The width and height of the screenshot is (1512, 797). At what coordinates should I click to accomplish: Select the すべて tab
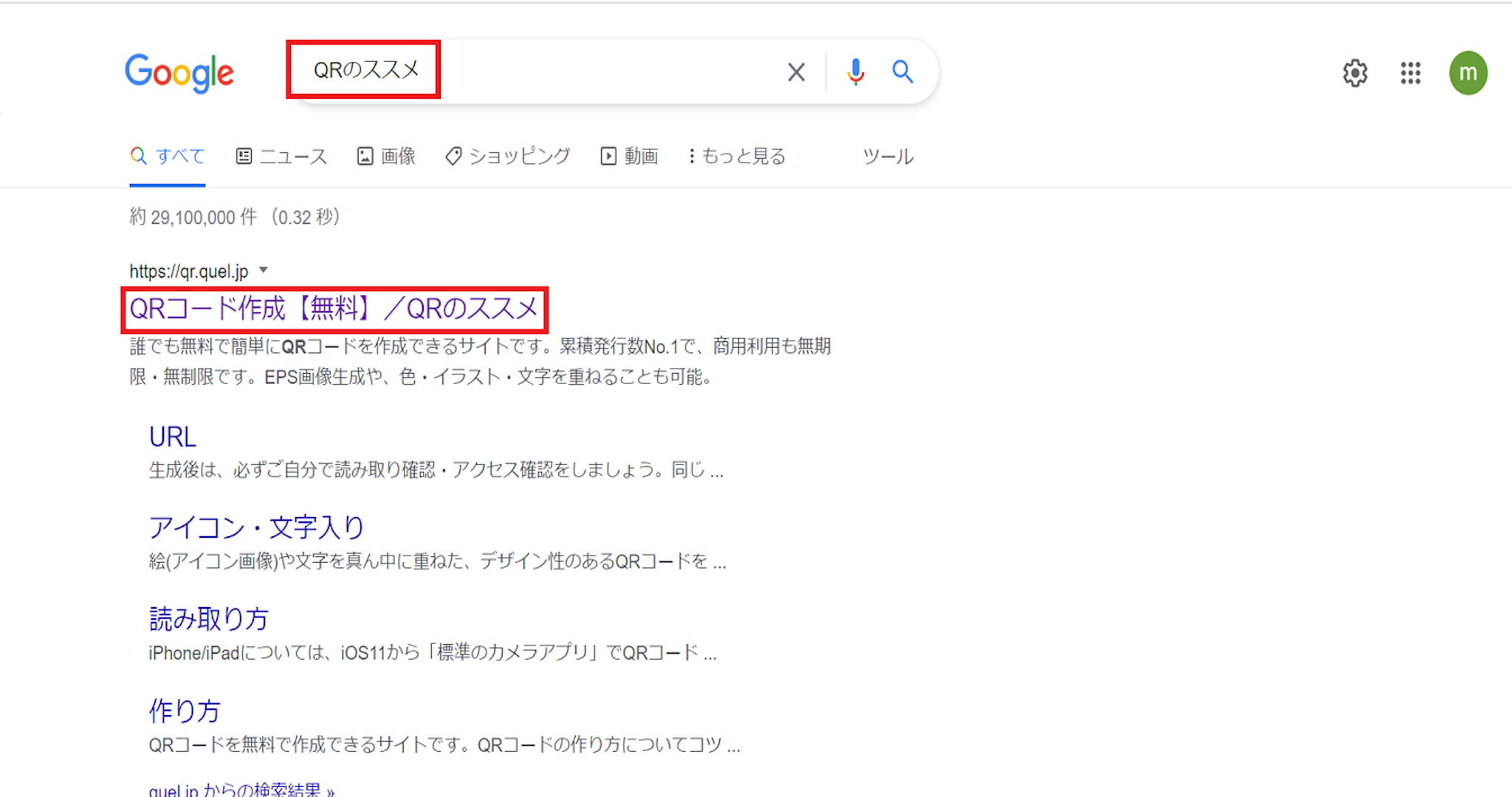168,157
